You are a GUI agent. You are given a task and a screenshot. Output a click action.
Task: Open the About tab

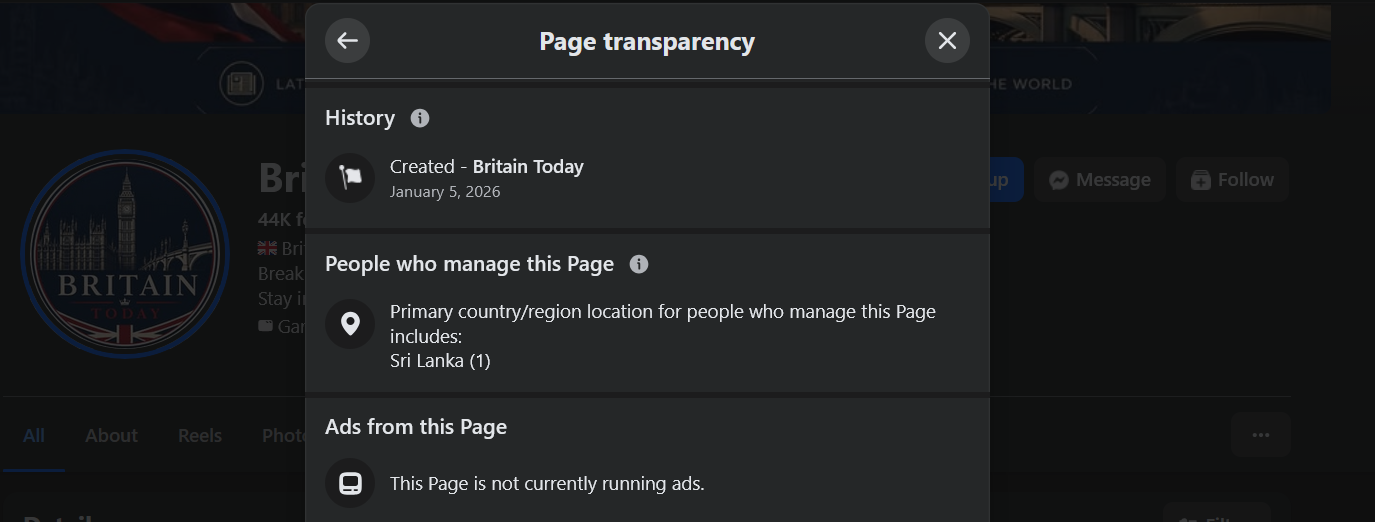tap(111, 436)
